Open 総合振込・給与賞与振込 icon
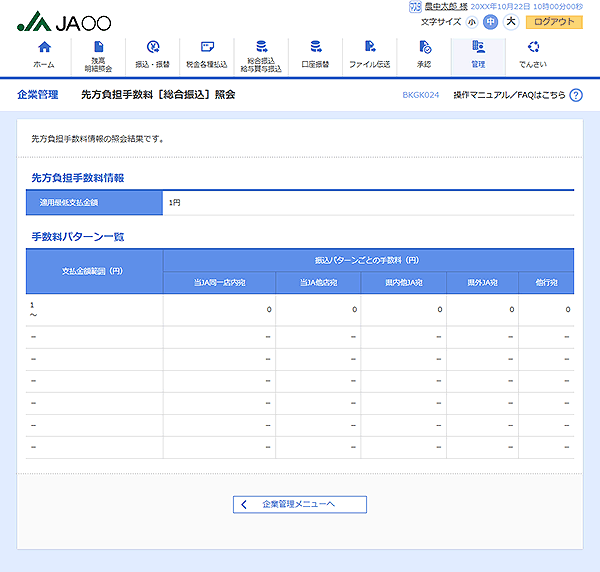The height and width of the screenshot is (572, 600). point(261,47)
